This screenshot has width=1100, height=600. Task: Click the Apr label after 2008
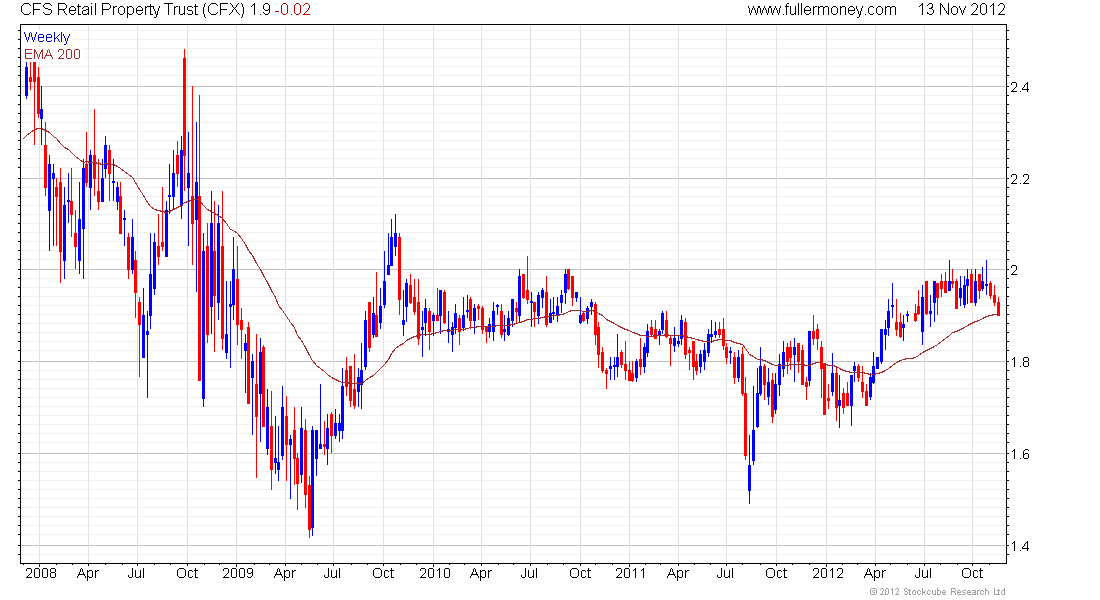(88, 573)
